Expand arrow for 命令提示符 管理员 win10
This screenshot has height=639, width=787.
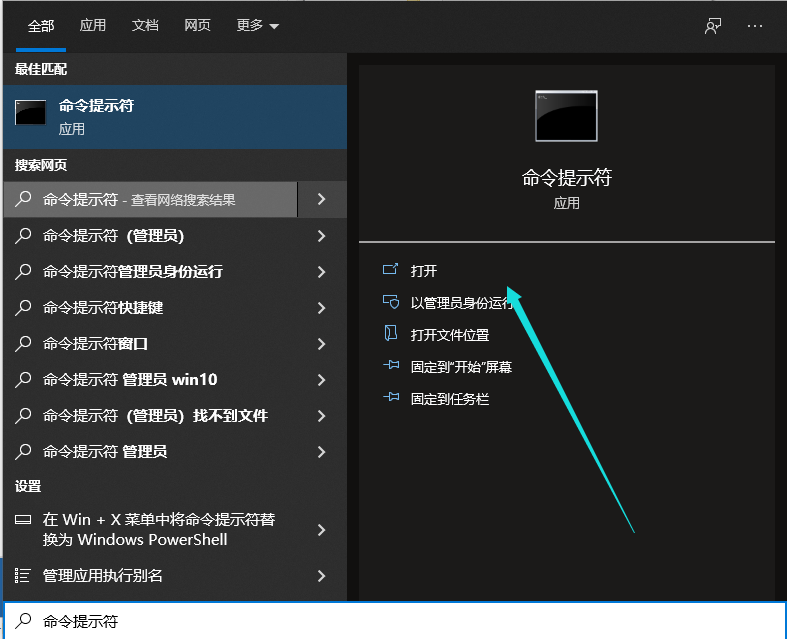[x=321, y=380]
